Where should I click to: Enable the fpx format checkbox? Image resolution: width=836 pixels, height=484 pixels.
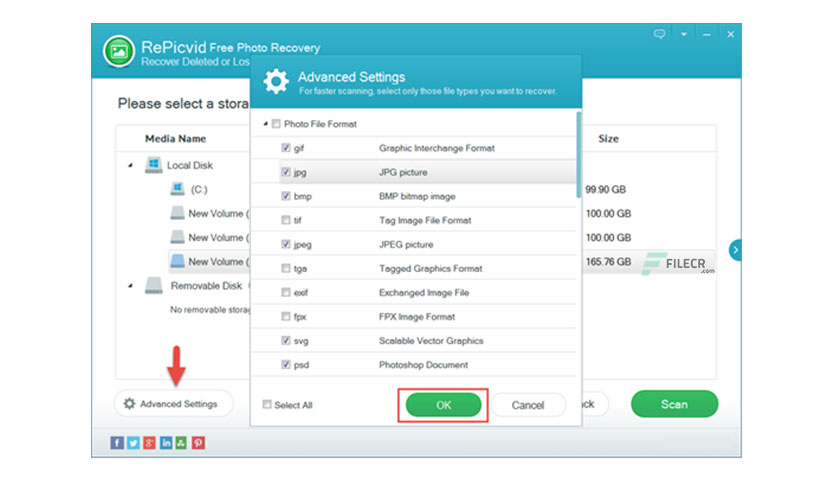[x=286, y=316]
